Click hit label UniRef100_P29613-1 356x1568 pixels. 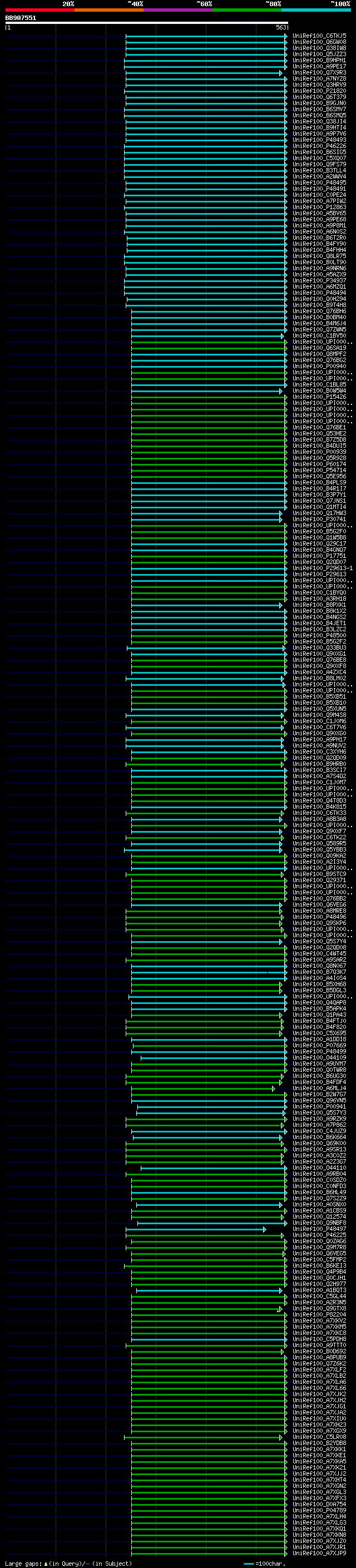[x=323, y=568]
